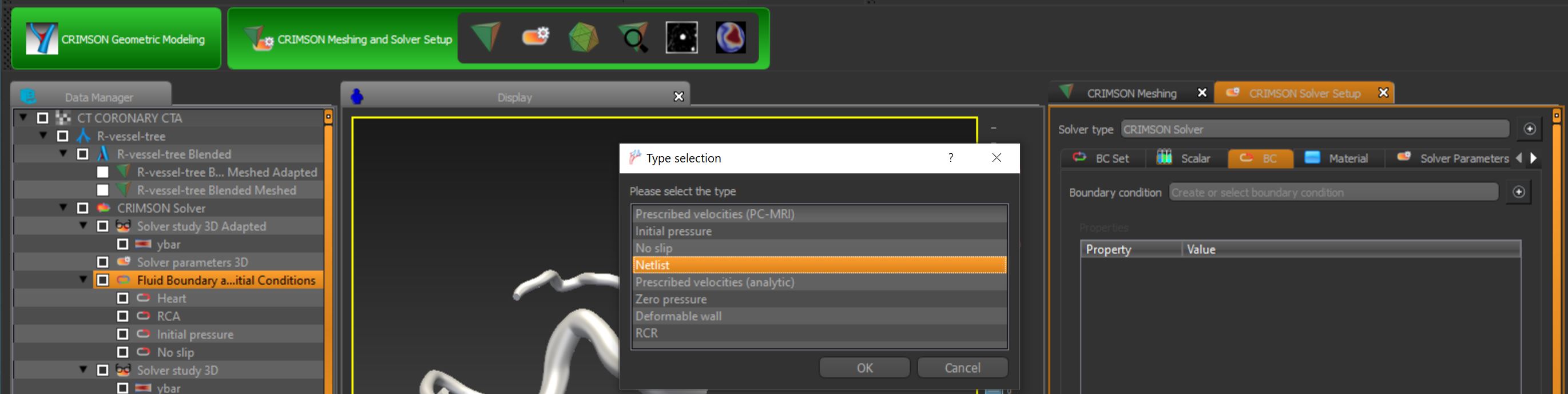This screenshot has width=1568, height=394.
Task: Click the Type selection help question mark
Action: tap(951, 158)
